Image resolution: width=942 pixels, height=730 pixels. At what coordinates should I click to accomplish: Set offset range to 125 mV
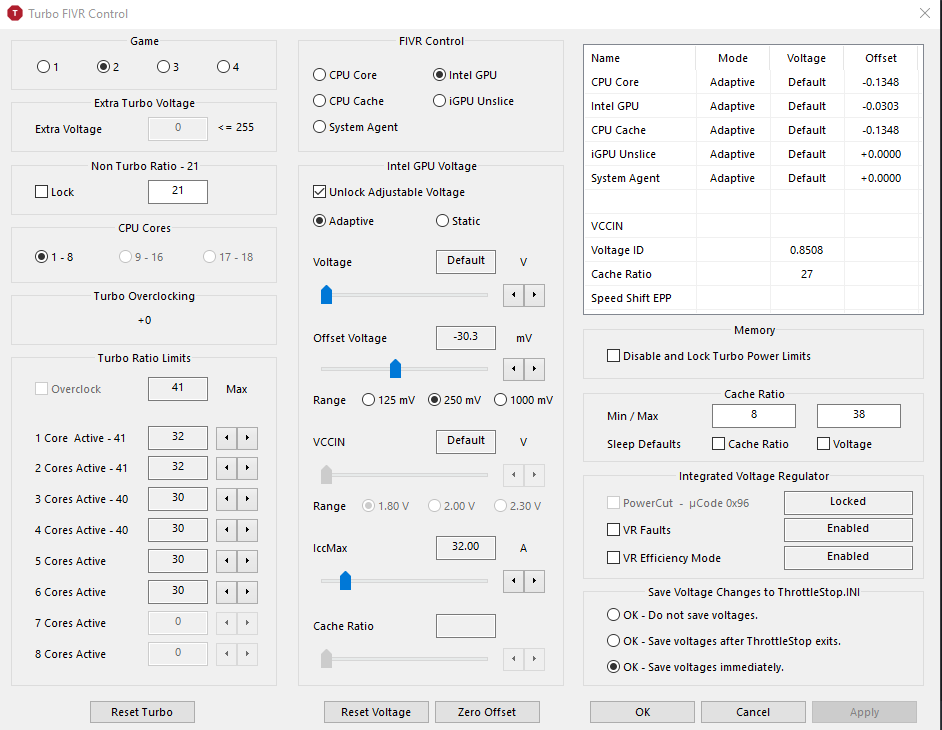coord(368,400)
